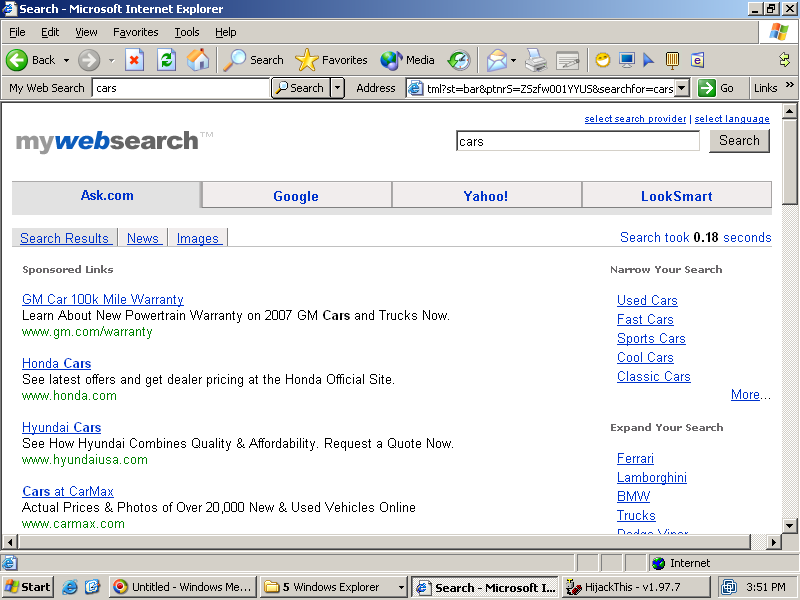
Task: Open the Favorites menu
Action: [x=136, y=32]
